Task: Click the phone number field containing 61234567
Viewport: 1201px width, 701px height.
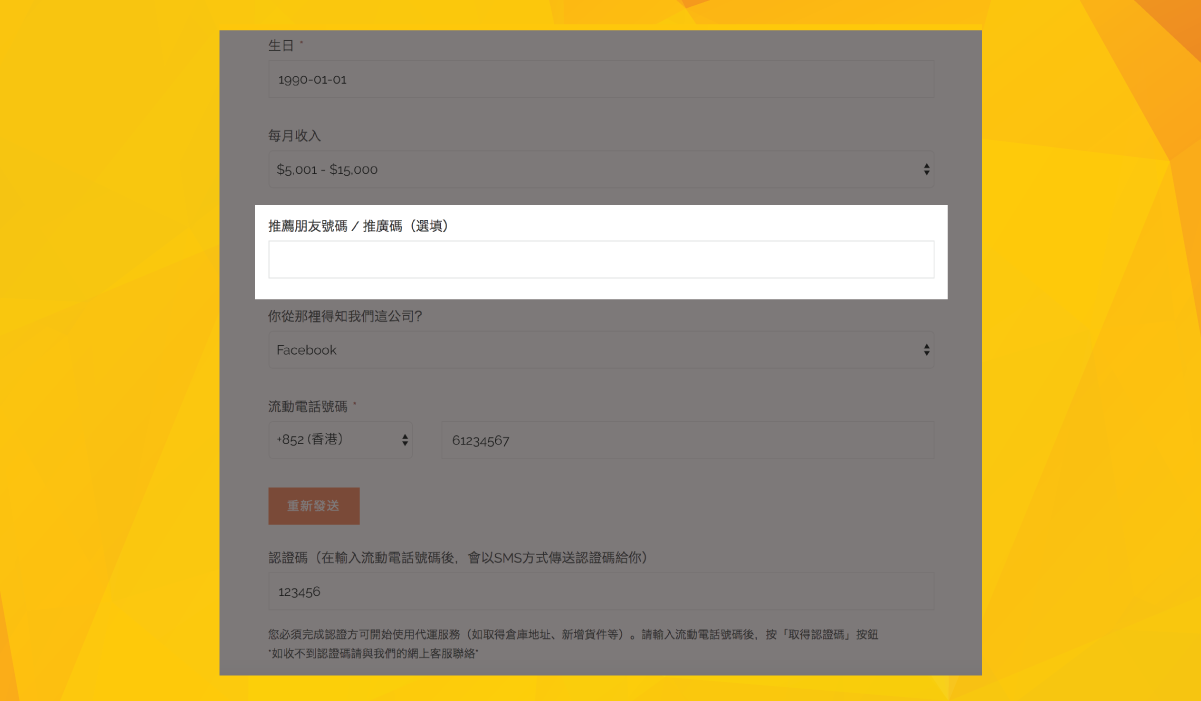Action: pos(687,440)
